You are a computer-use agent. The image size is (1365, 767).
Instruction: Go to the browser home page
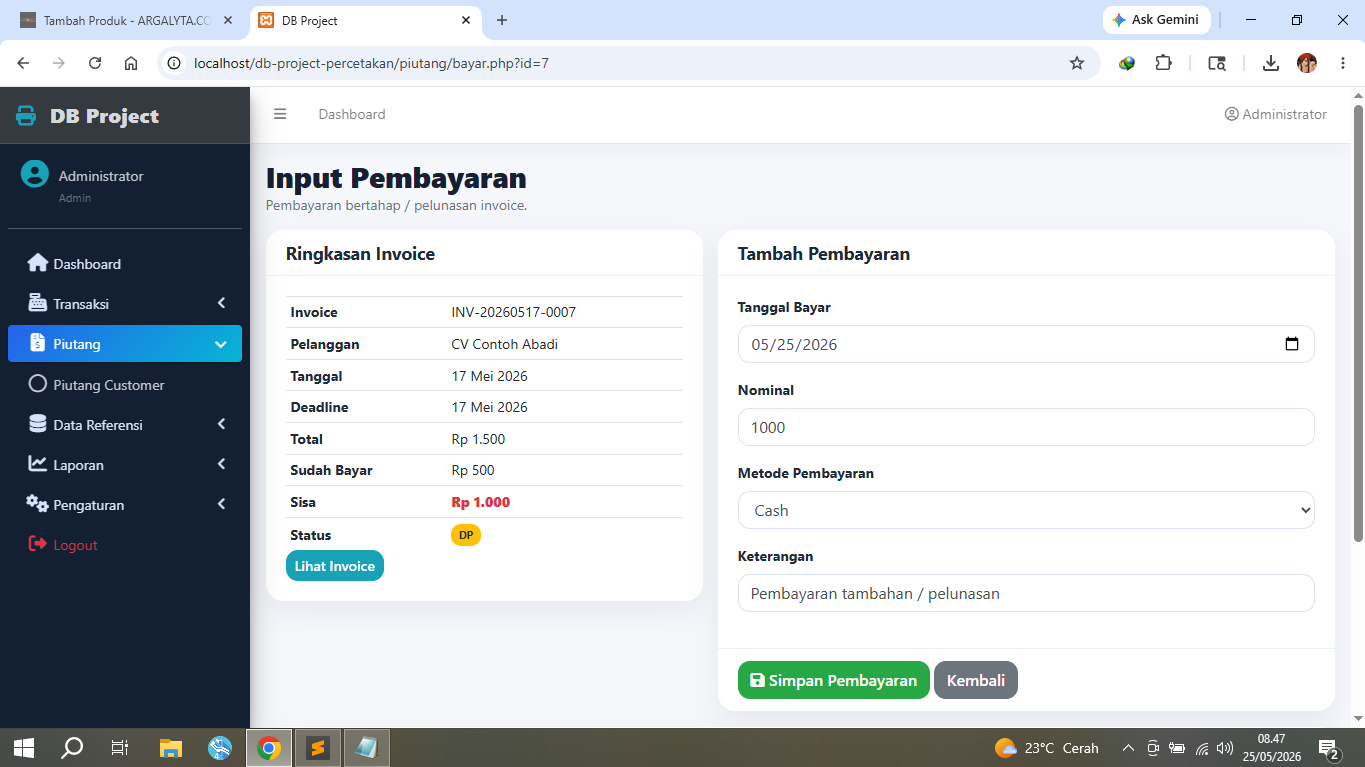[x=131, y=63]
